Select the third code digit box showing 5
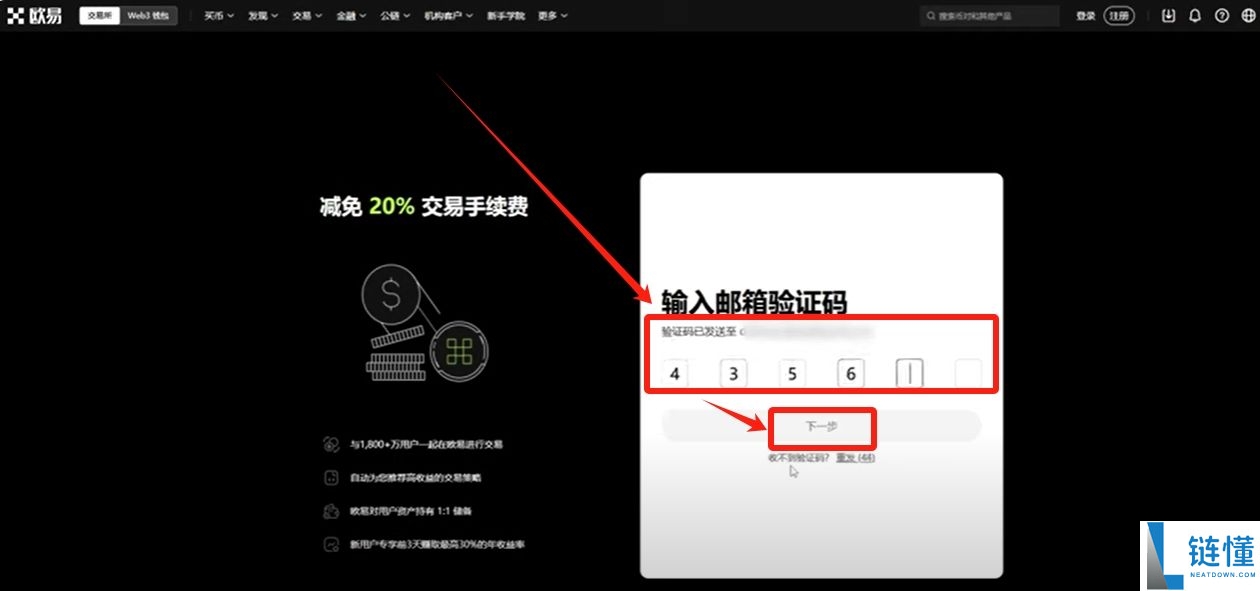 click(792, 374)
